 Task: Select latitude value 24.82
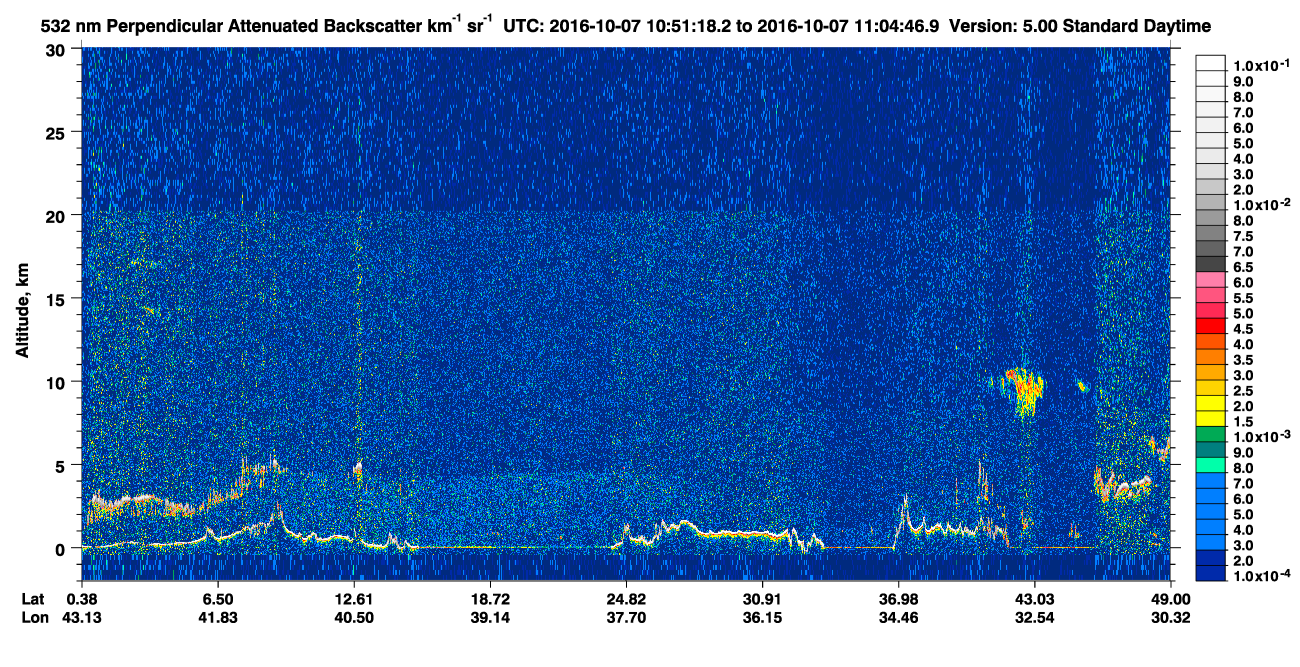(x=626, y=598)
